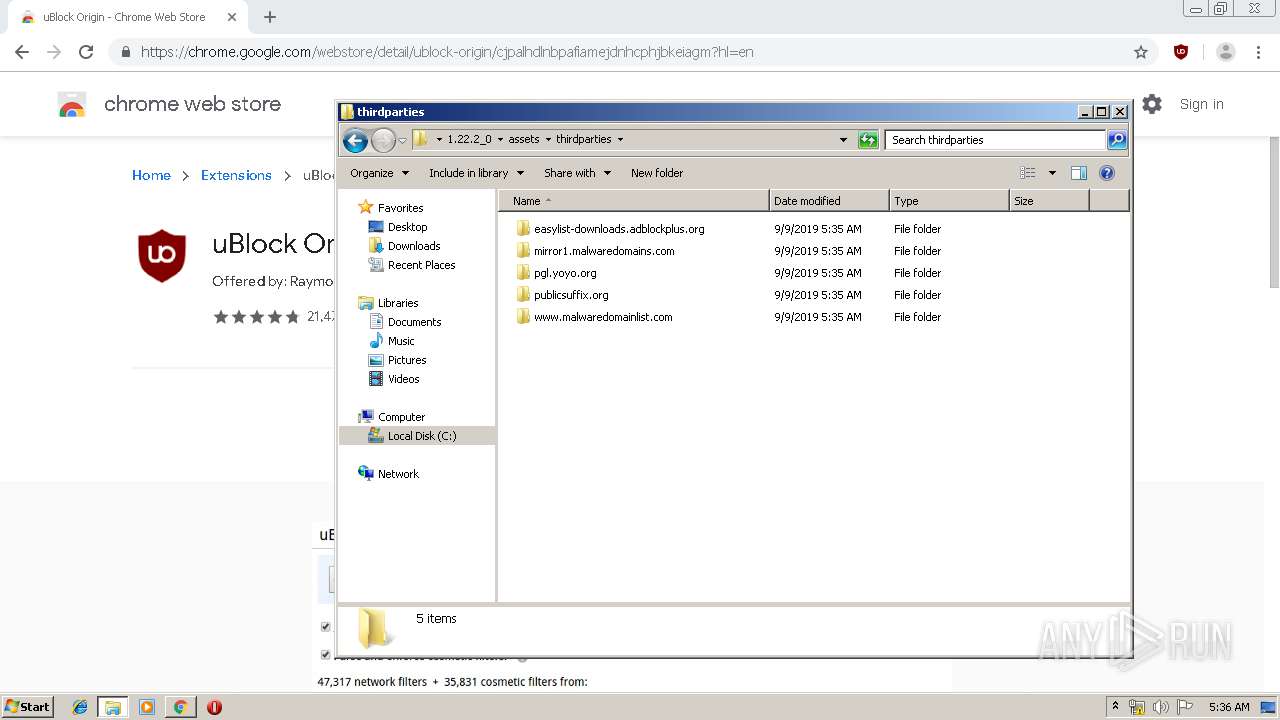Select pgl.yoyo.org folder
This screenshot has height=720, width=1280.
click(x=565, y=273)
